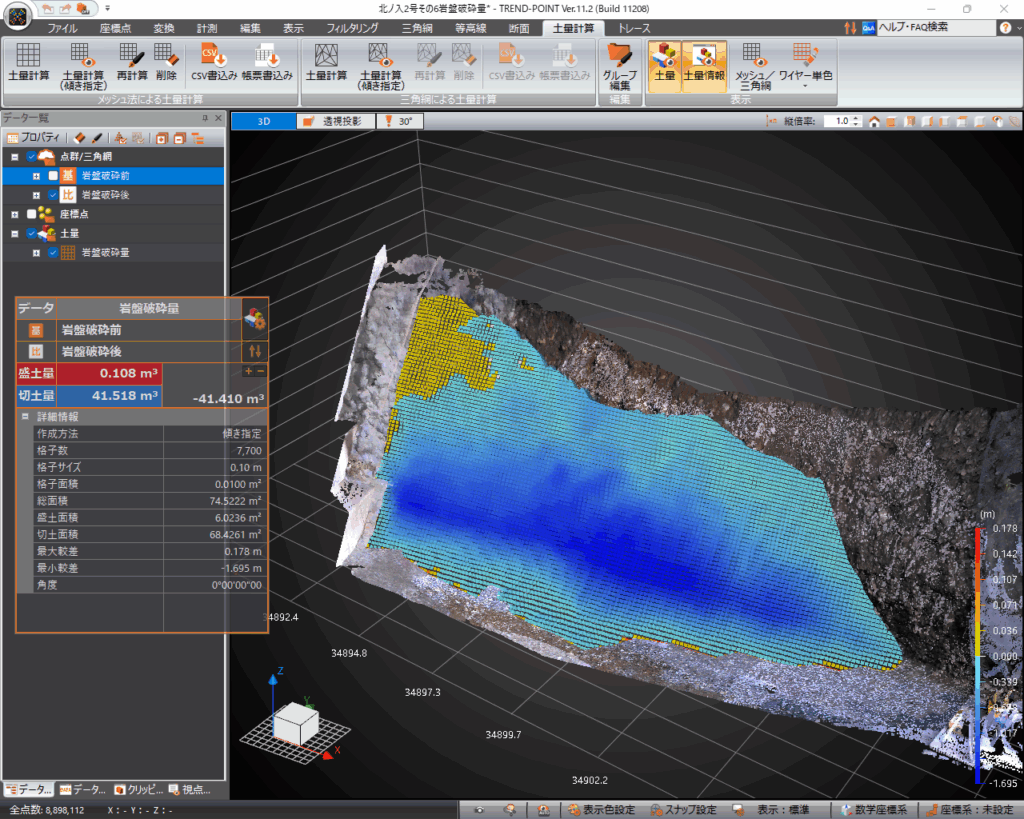This screenshot has height=819, width=1024.
Task: Close the データ一覧 panel
Action: click(x=218, y=118)
